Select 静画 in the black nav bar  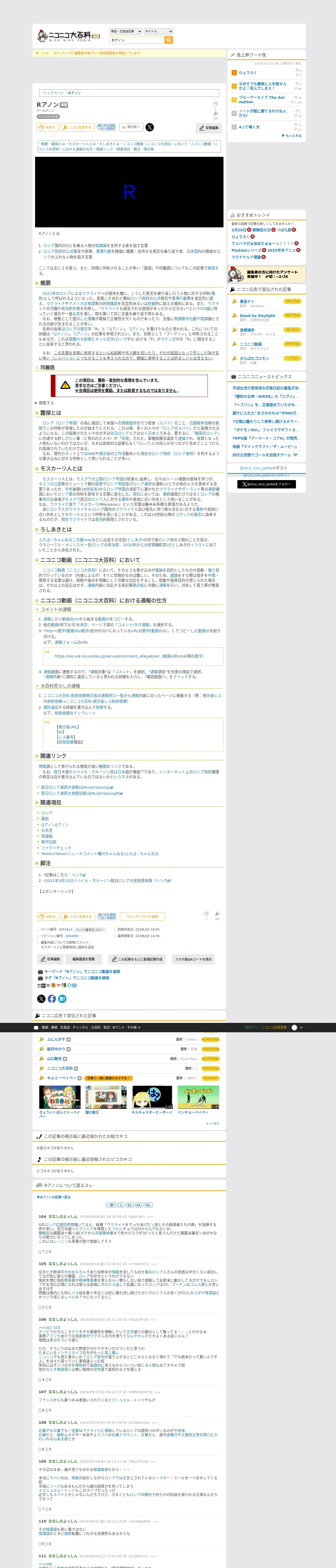point(54,1028)
